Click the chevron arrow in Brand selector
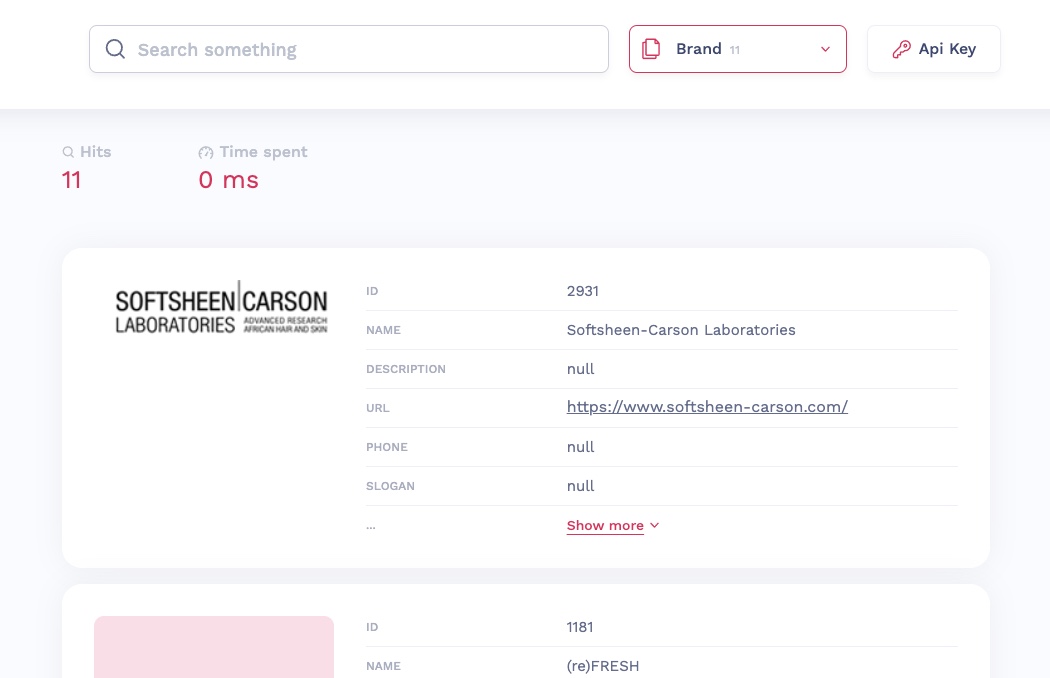This screenshot has width=1050, height=678. tap(825, 49)
